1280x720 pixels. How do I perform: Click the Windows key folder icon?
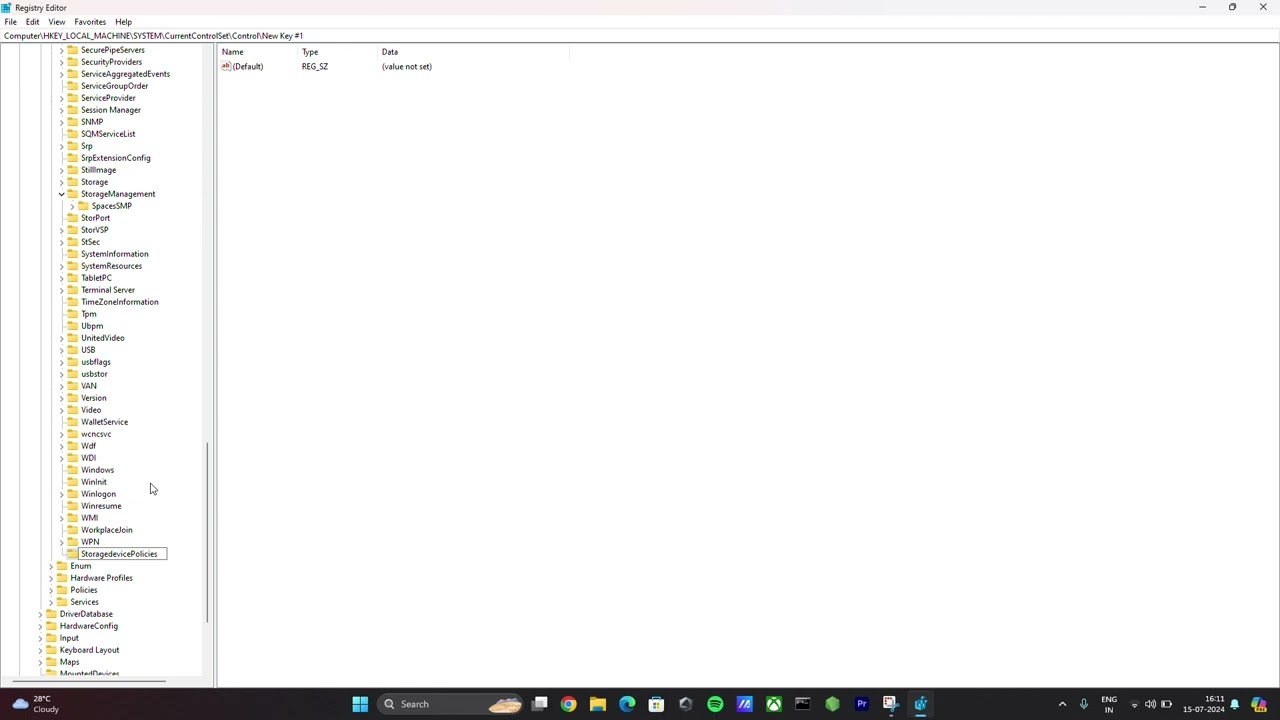[x=72, y=470]
